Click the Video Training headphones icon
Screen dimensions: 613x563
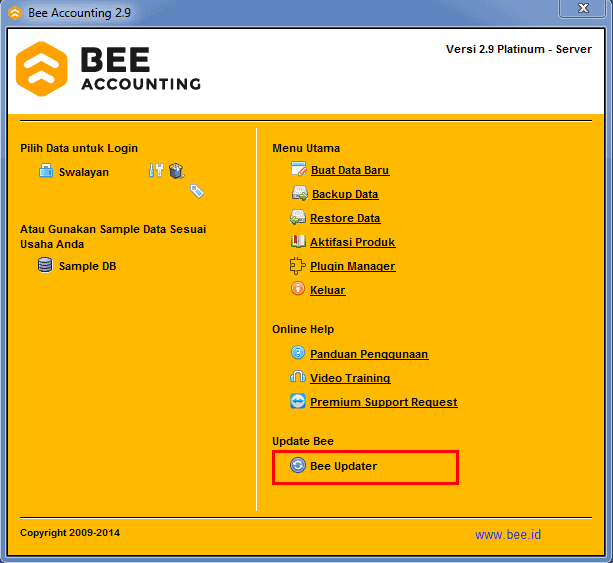coord(298,377)
